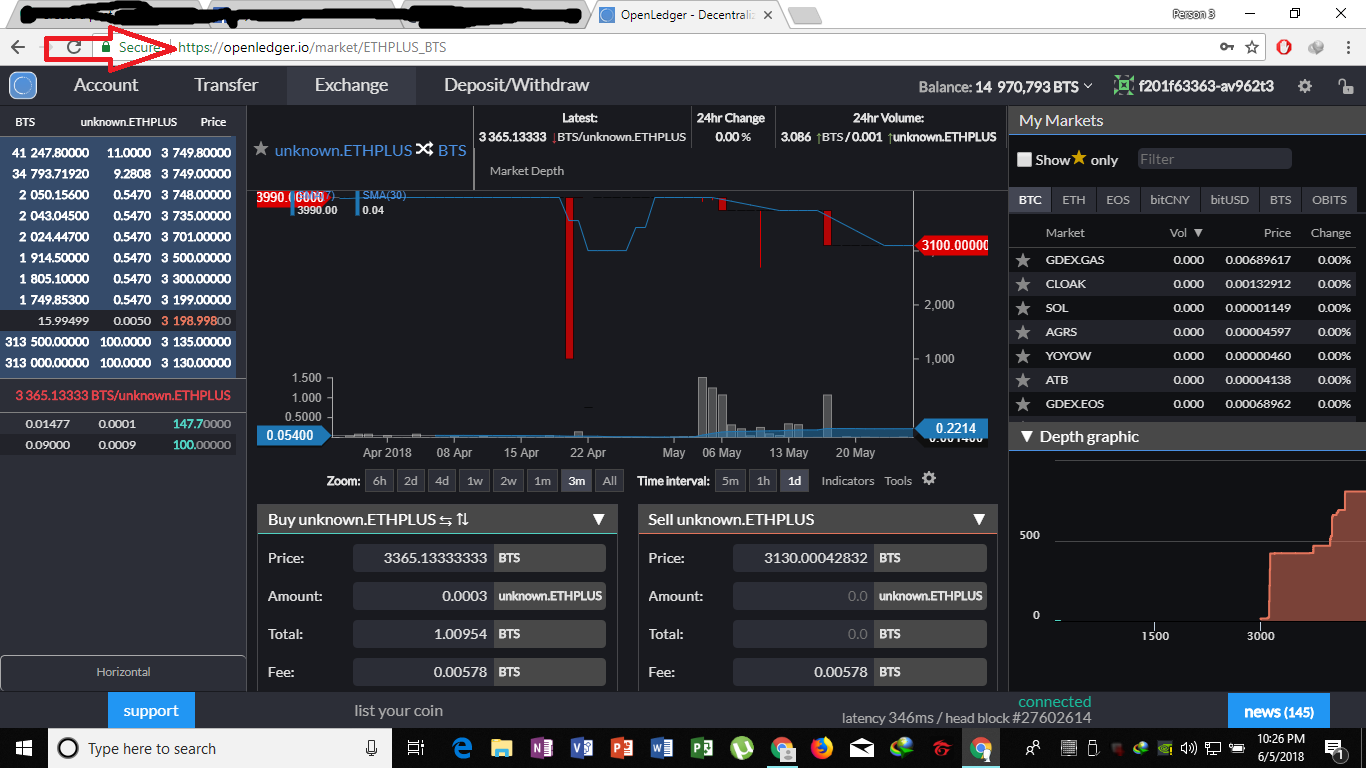Sort markets by the Vol column
The image size is (1366, 768).
[1186, 233]
